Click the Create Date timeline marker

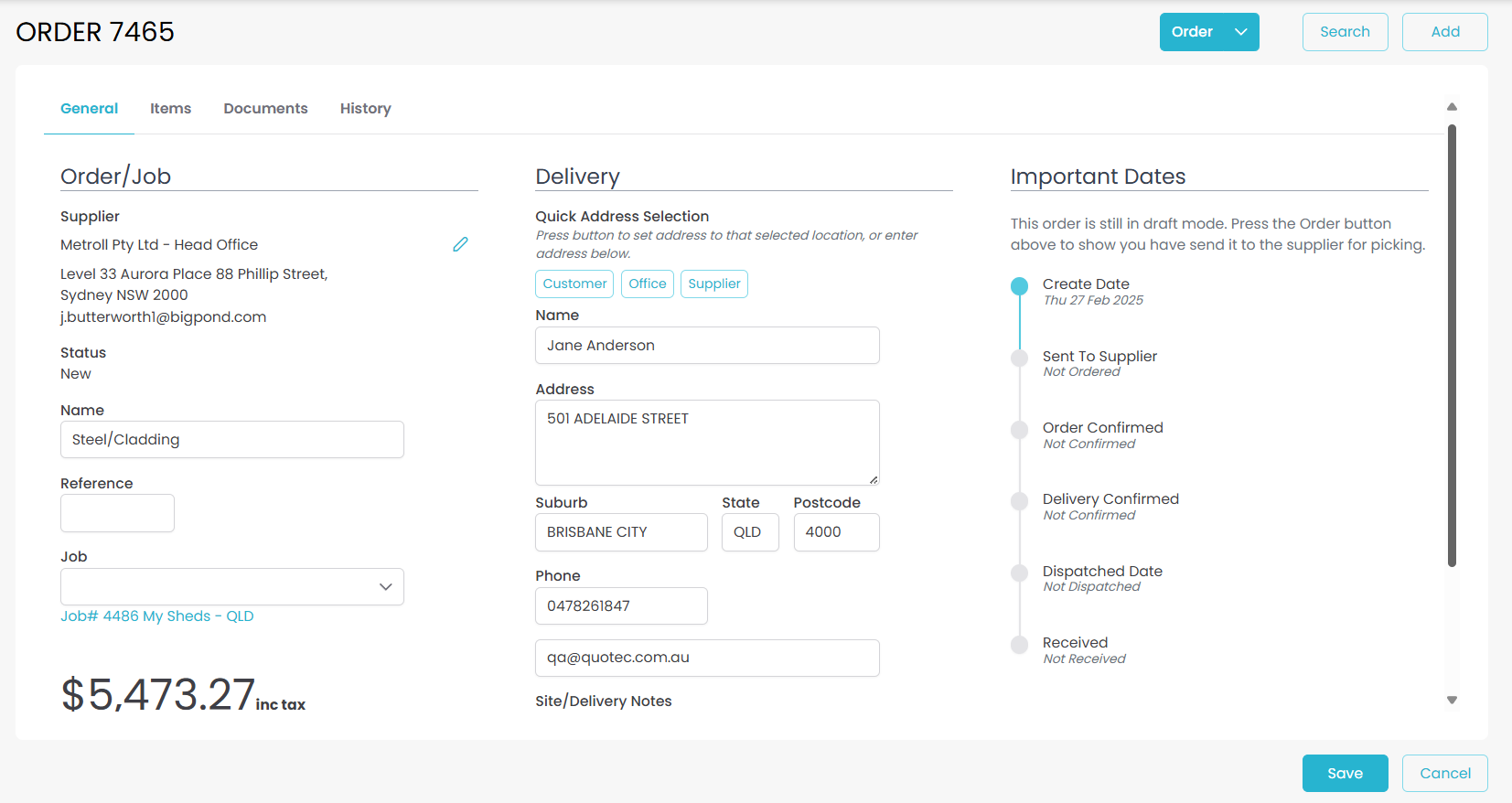pos(1019,286)
